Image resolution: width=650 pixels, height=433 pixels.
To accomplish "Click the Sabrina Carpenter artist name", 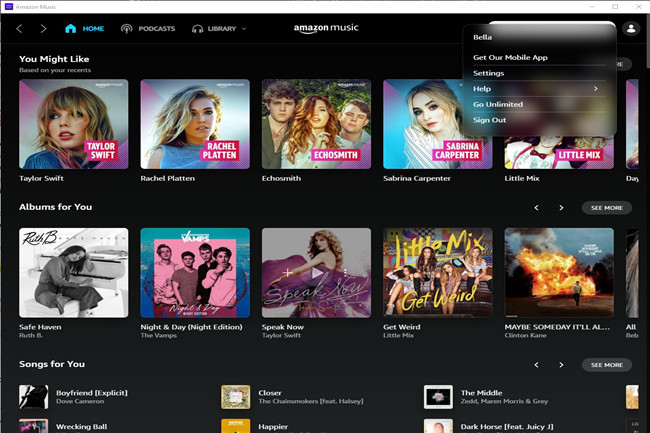I will point(417,178).
